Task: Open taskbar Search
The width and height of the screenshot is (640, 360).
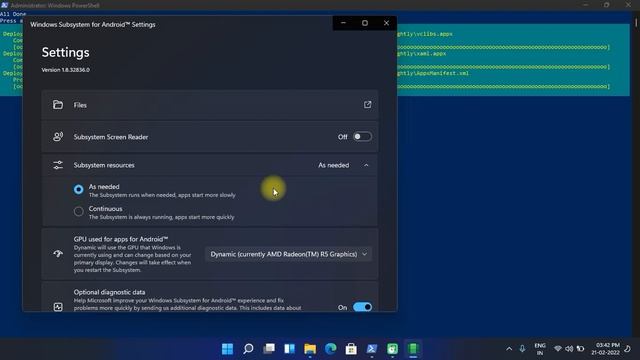Action: [x=248, y=349]
